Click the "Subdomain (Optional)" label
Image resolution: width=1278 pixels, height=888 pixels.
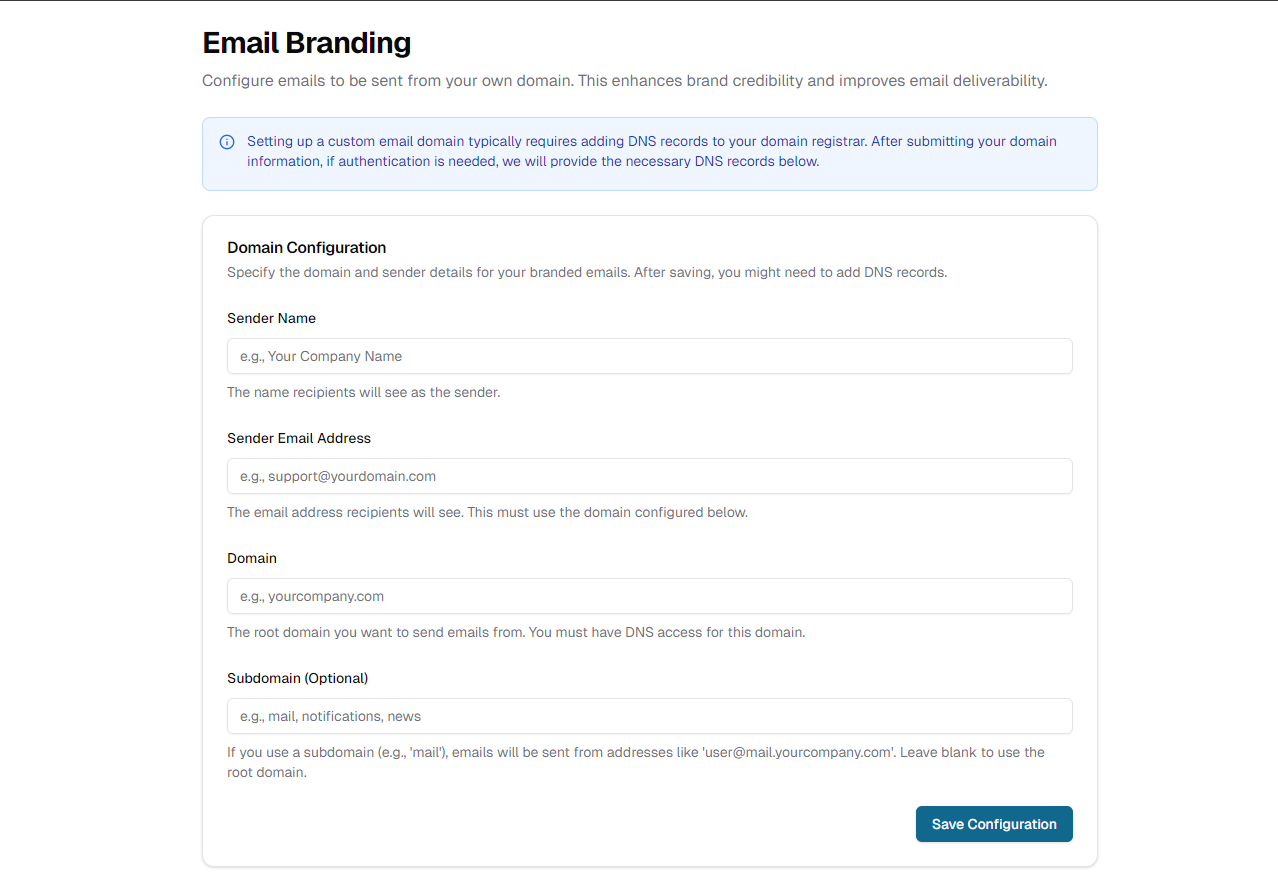pos(298,678)
